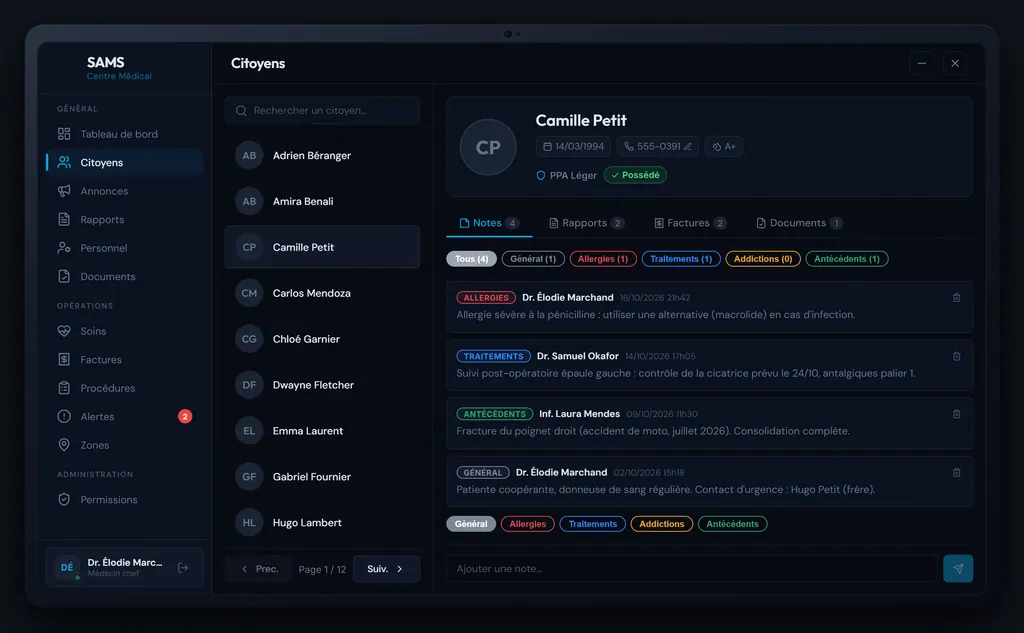Switch to the Rapports tab
This screenshot has width=1024, height=633.
pos(586,223)
